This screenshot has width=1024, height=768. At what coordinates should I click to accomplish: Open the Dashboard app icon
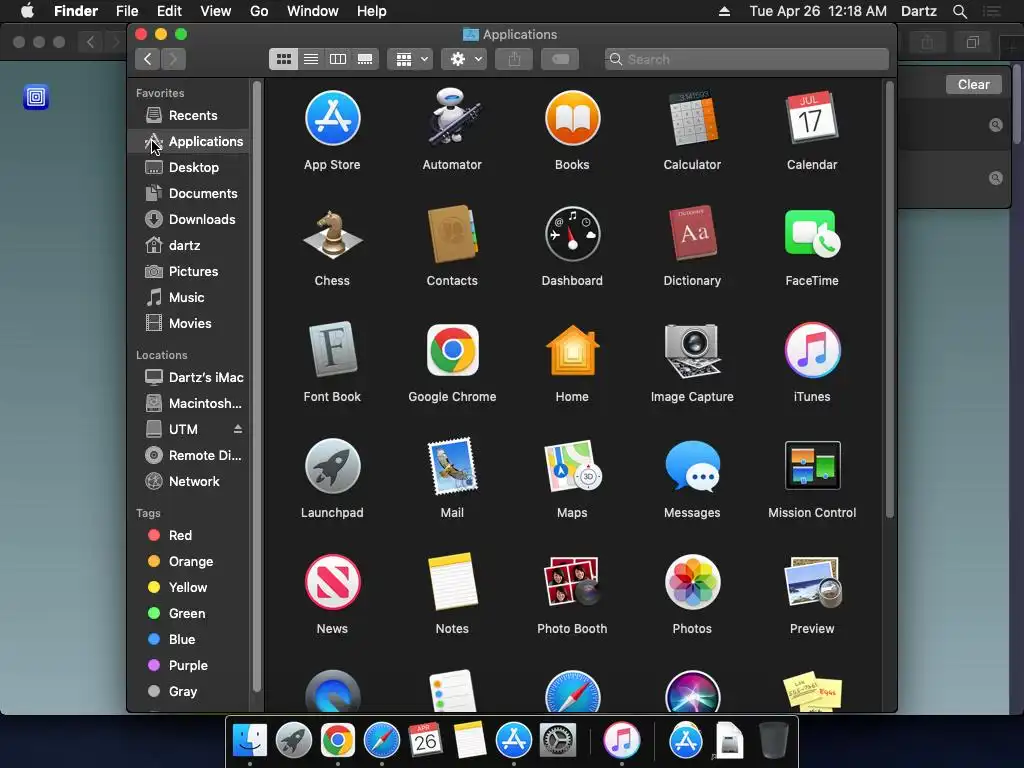coord(572,234)
